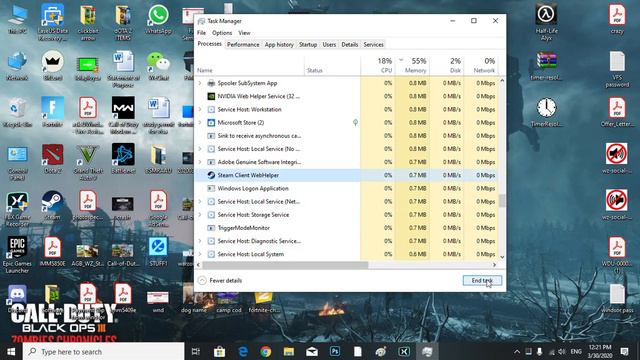
Task: Open Microsoft Store from the taskbar
Action: pyautogui.click(x=220, y=351)
